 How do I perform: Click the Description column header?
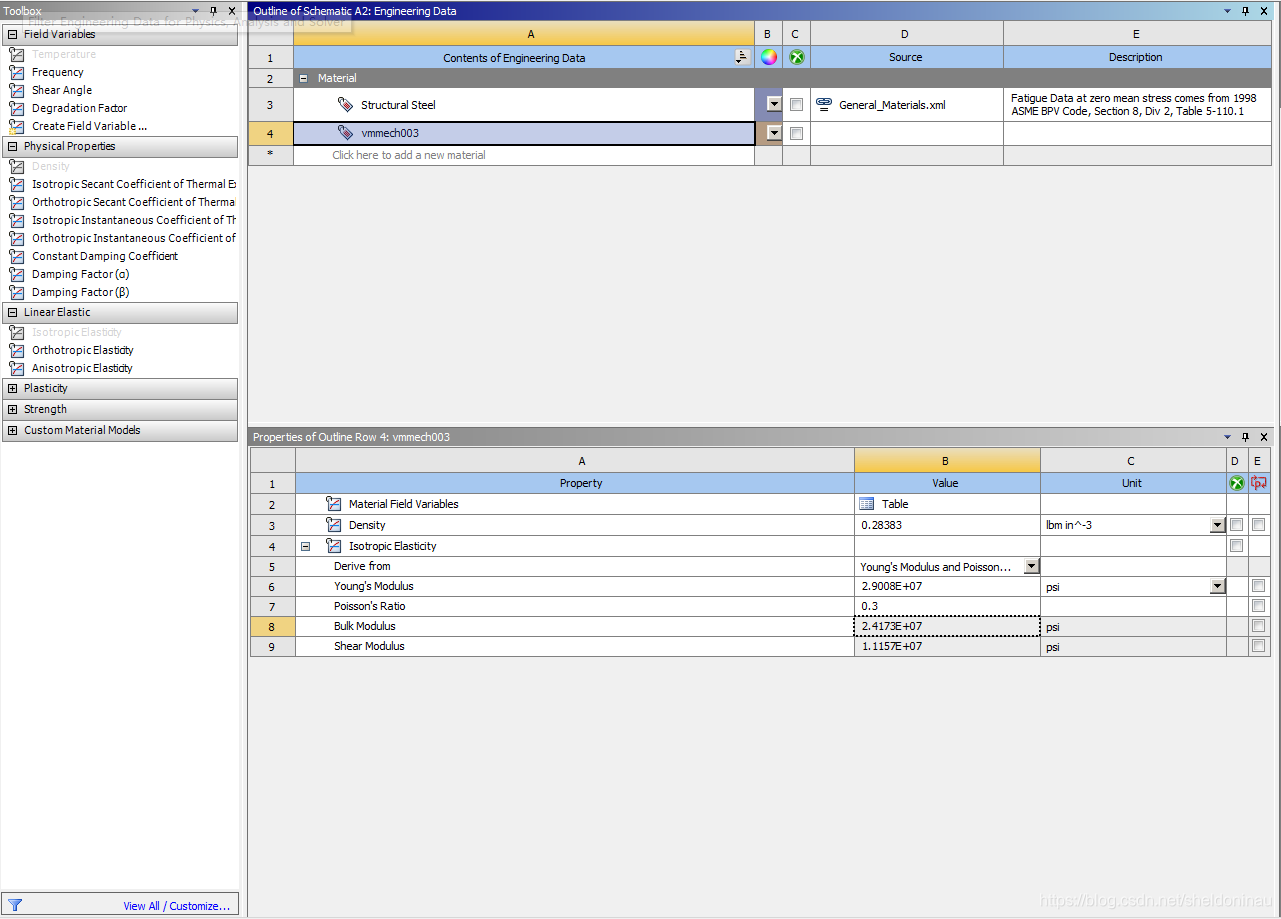pyautogui.click(x=1136, y=57)
